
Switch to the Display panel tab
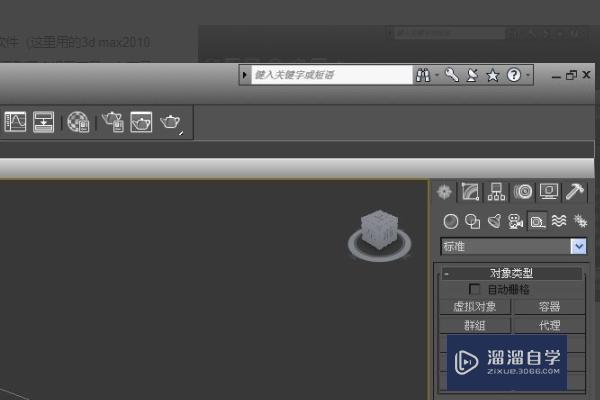(x=549, y=191)
